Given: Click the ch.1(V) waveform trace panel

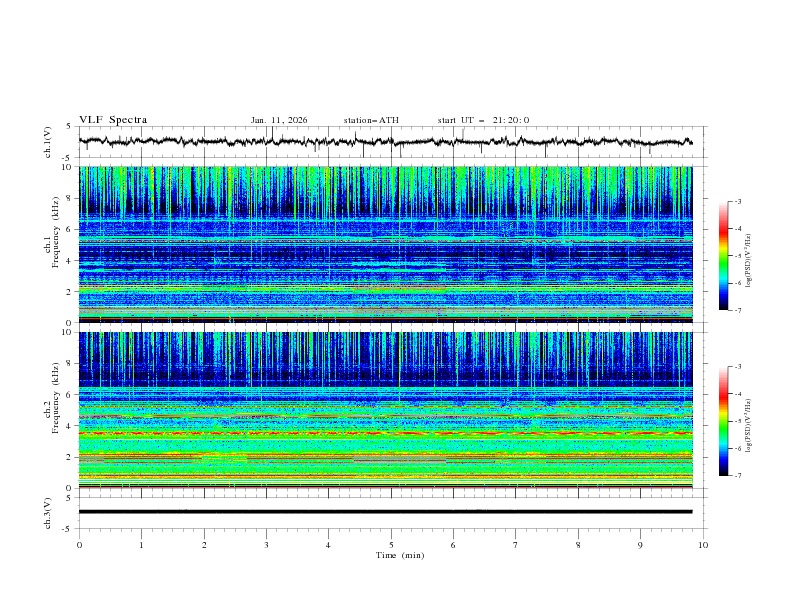Looking at the screenshot, I should click(x=390, y=142).
